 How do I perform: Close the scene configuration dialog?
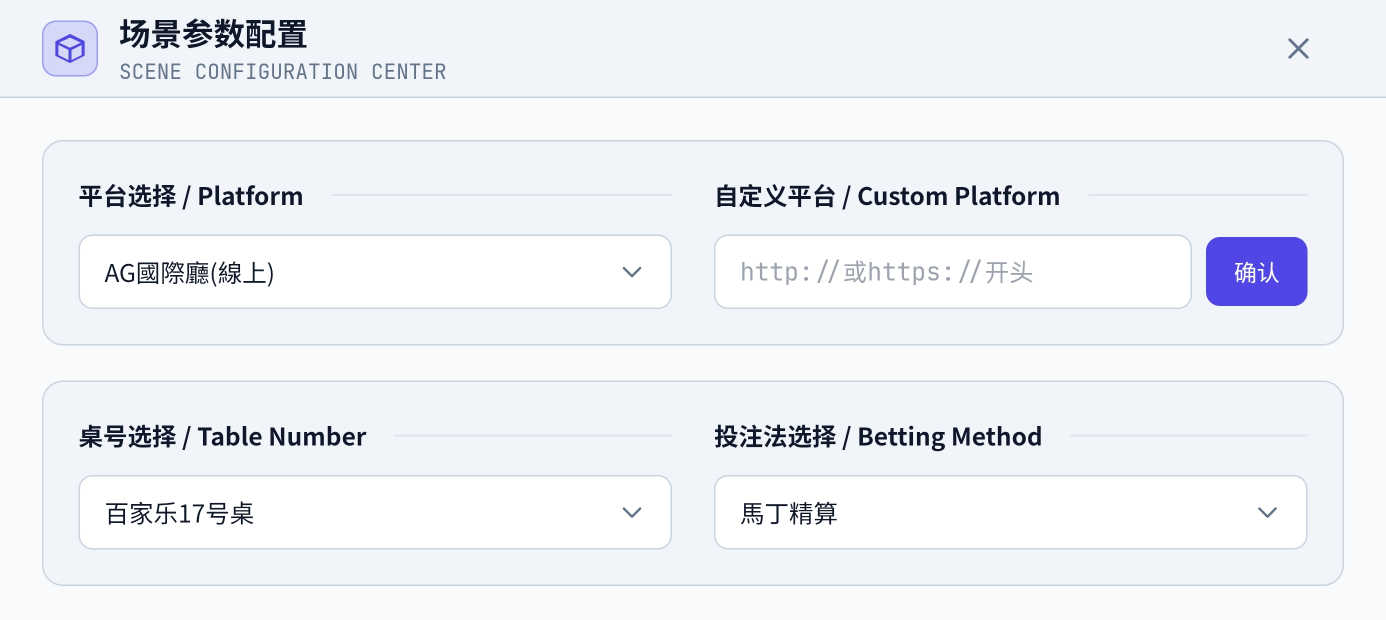tap(1298, 48)
